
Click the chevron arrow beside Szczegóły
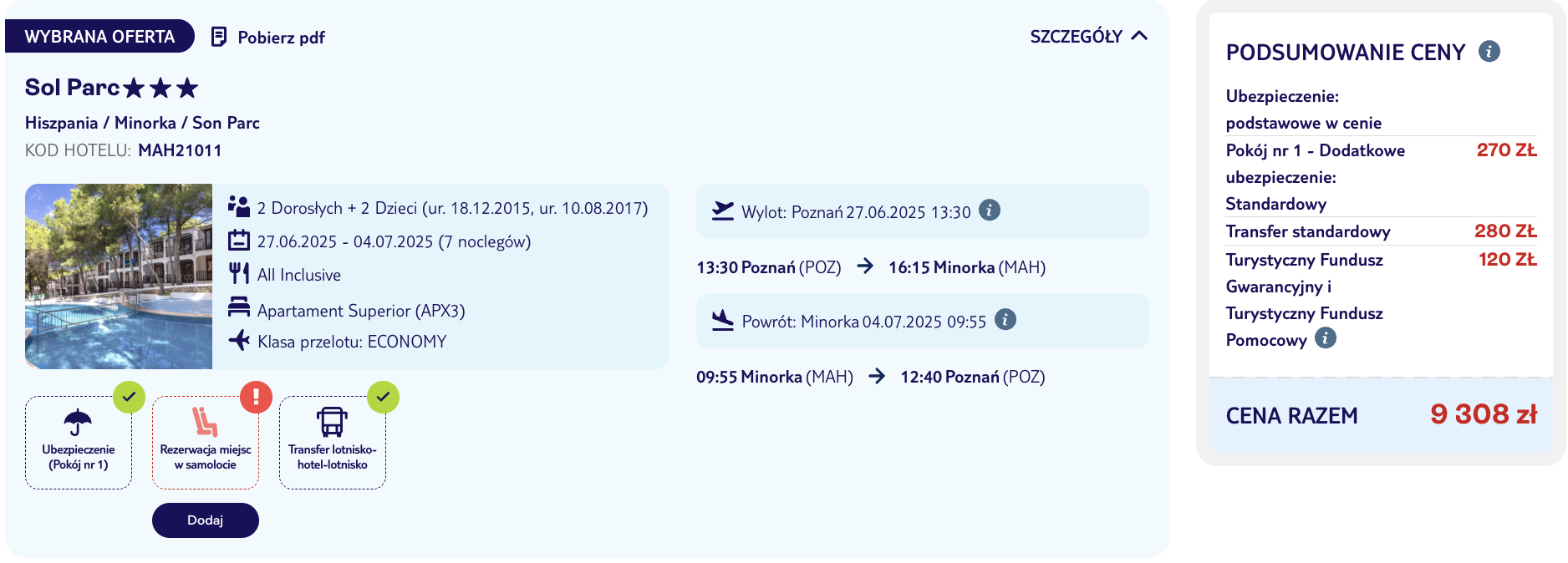(1139, 36)
